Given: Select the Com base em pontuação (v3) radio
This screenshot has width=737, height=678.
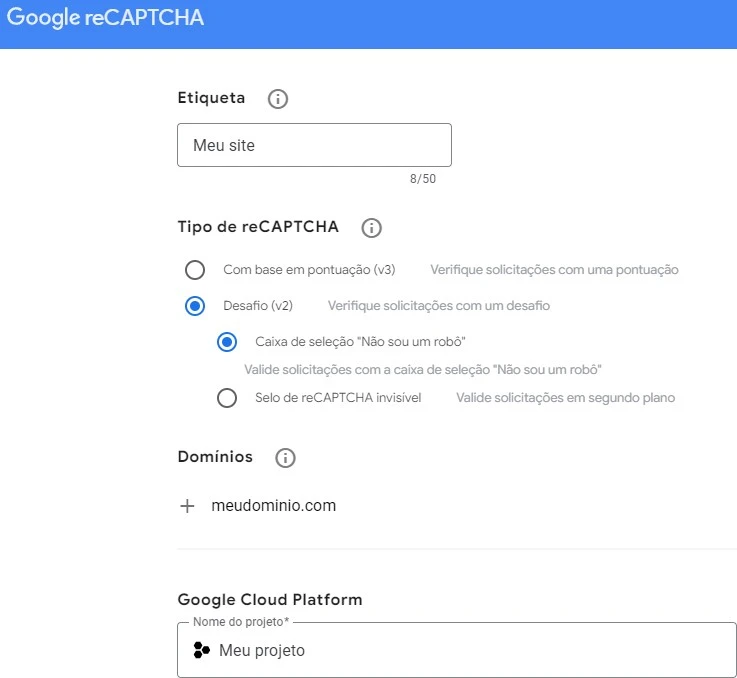Looking at the screenshot, I should click(195, 270).
